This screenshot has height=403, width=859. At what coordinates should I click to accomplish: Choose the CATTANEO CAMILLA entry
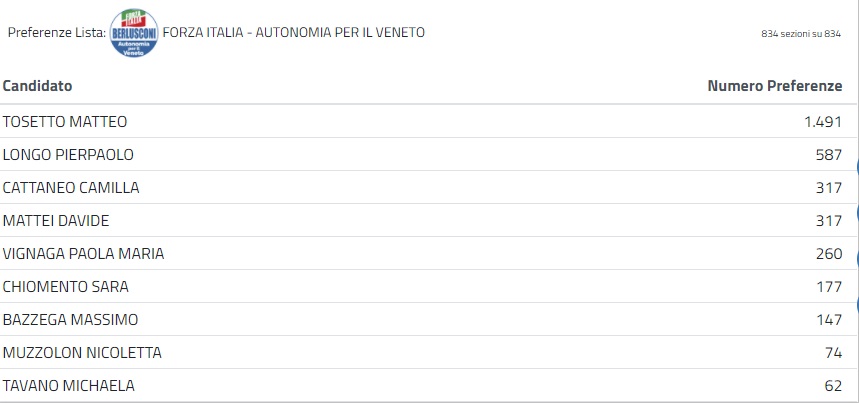[x=71, y=188]
